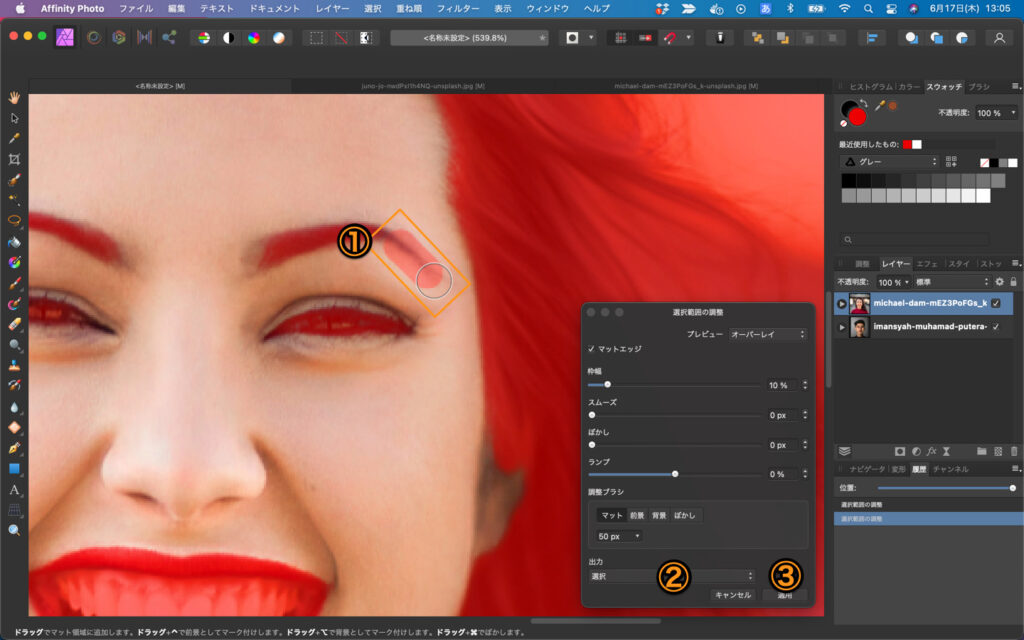This screenshot has height=640, width=1024.
Task: Click the Photo Persona icon
Action: point(66,38)
